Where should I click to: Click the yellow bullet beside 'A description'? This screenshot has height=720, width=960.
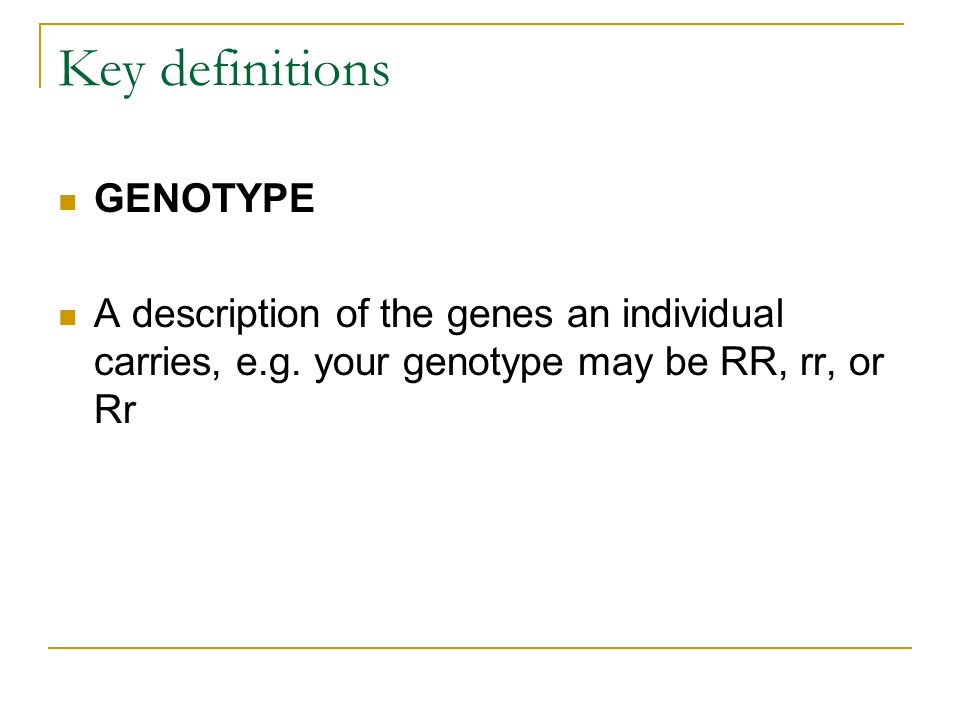pos(68,317)
